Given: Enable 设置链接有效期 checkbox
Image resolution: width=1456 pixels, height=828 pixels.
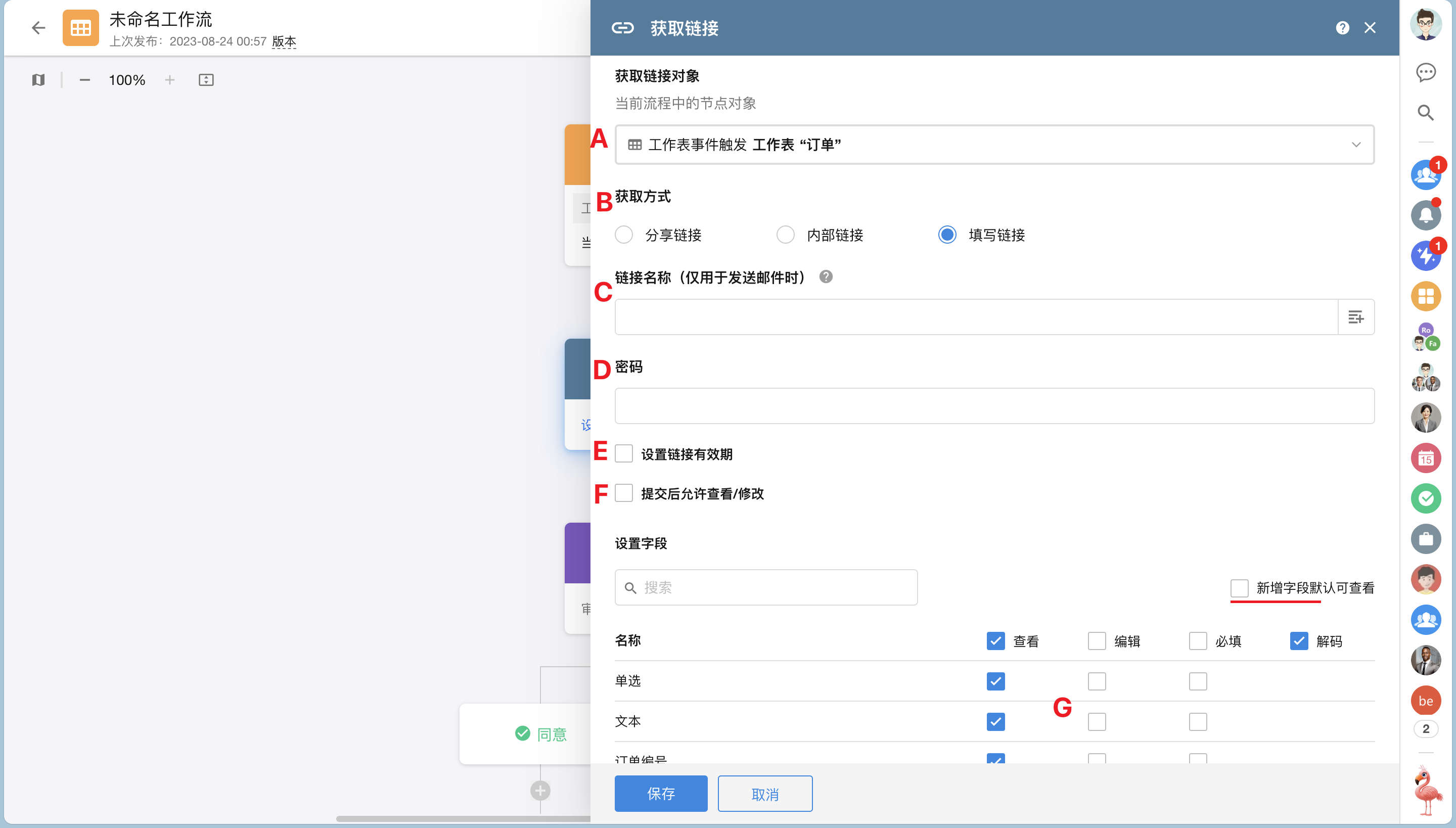Looking at the screenshot, I should [624, 454].
